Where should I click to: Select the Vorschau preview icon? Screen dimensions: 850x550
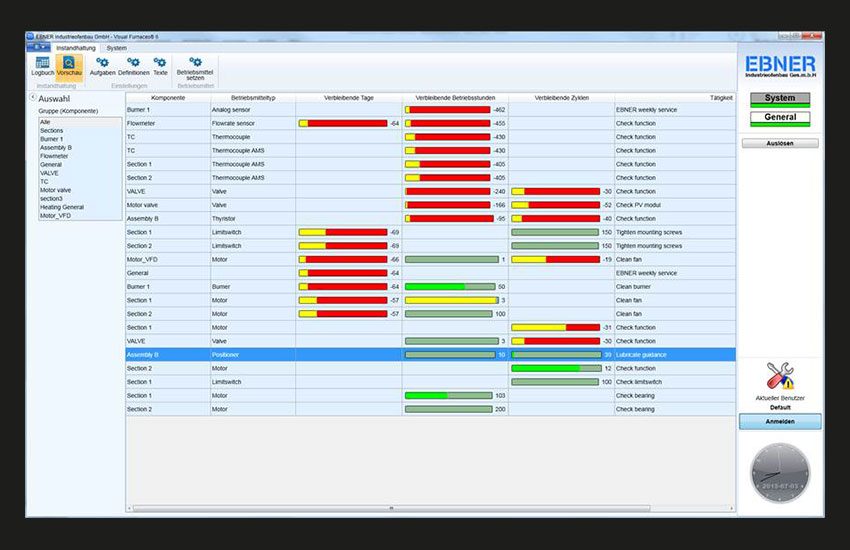(69, 67)
